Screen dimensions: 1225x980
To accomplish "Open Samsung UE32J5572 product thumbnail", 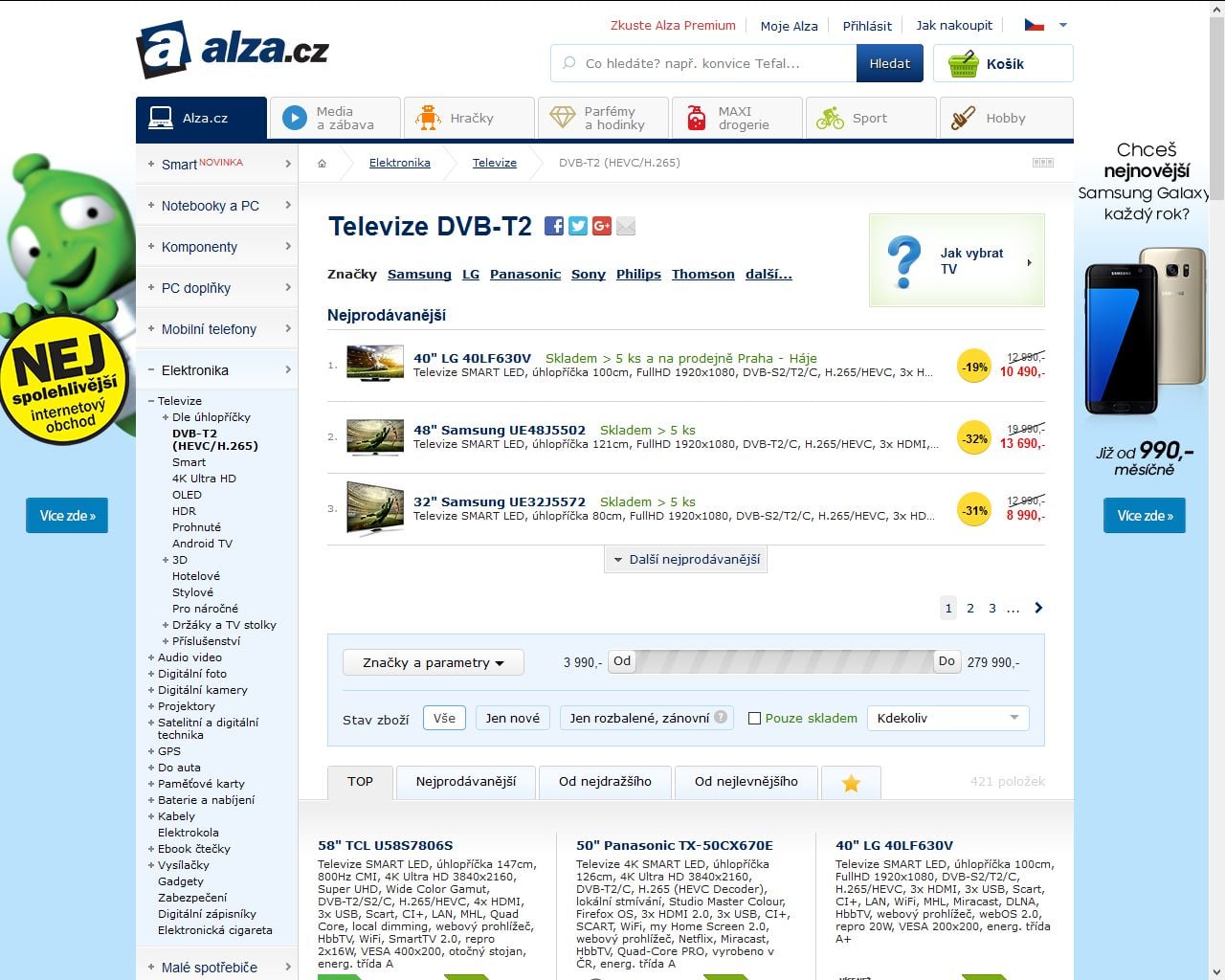I will (374, 508).
